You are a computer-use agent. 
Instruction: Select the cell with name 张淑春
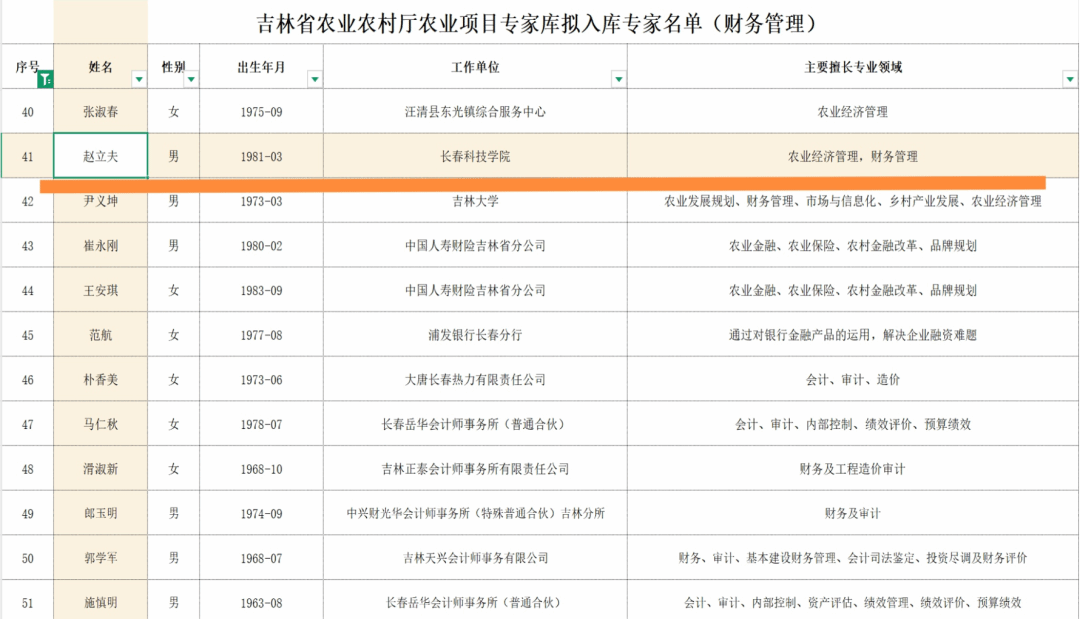pos(100,112)
